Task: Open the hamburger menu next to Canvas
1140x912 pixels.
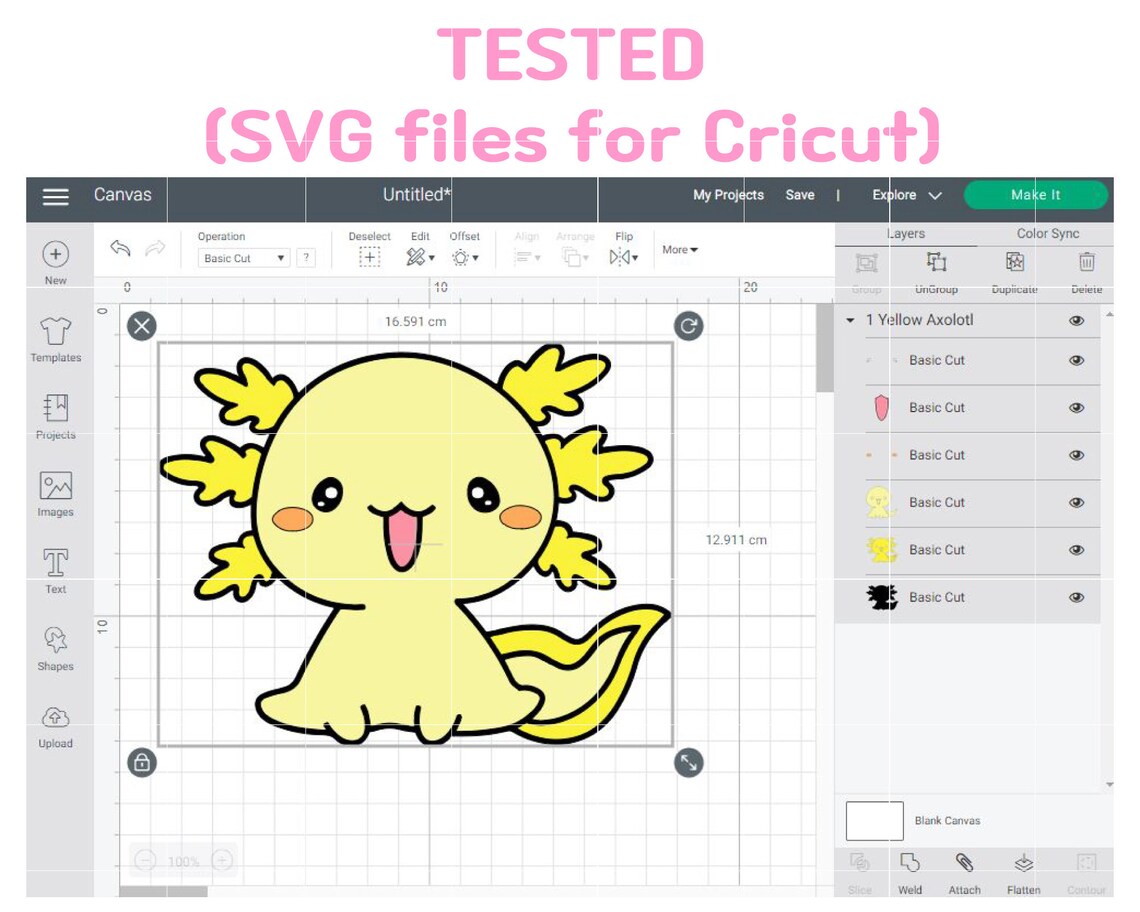Action: coord(55,196)
